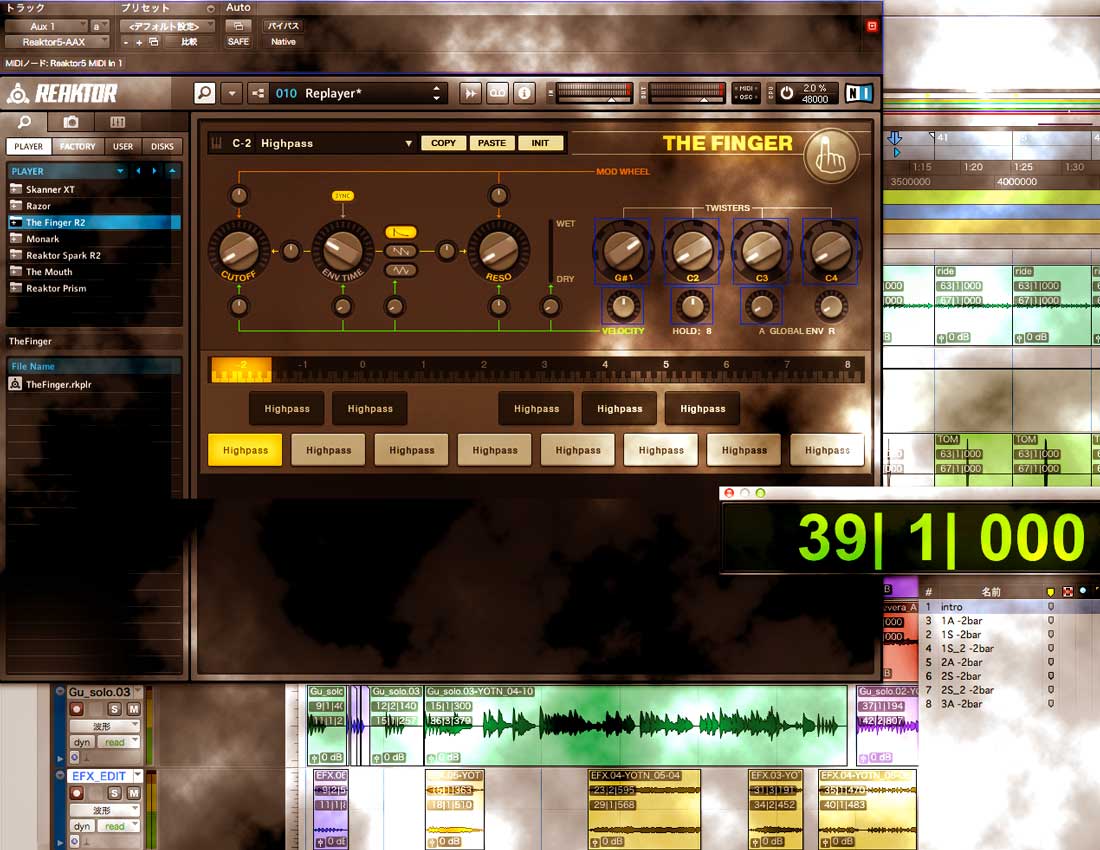Switch to the DISKS browser tab
Screen dimensions: 1100x850
(162, 147)
